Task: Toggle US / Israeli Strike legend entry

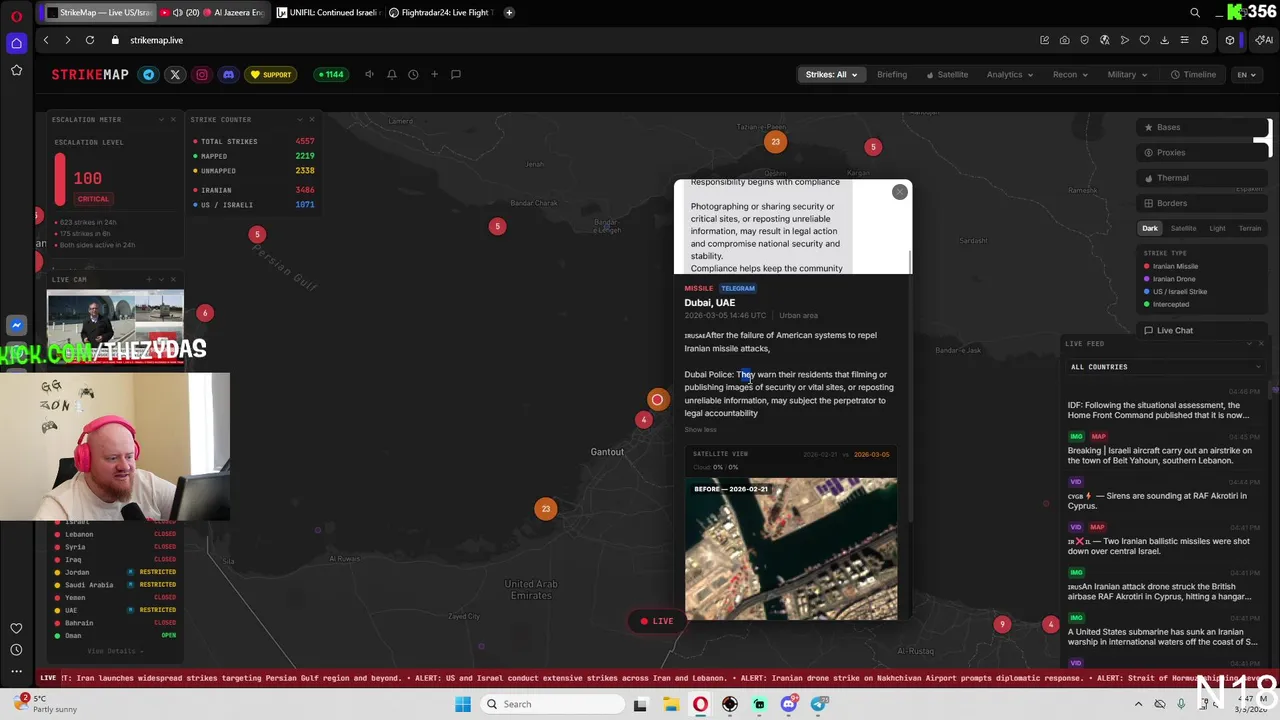Action: 1175,291
